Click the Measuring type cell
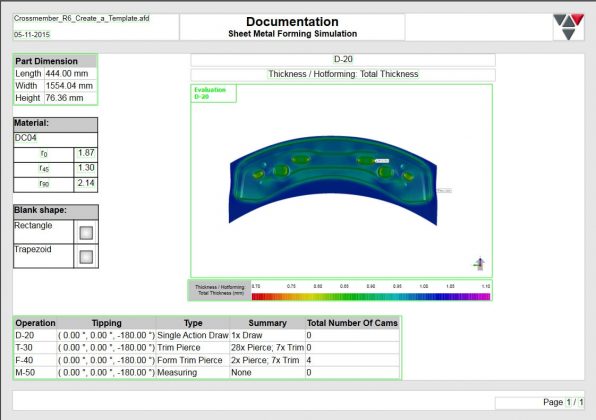 tap(193, 372)
